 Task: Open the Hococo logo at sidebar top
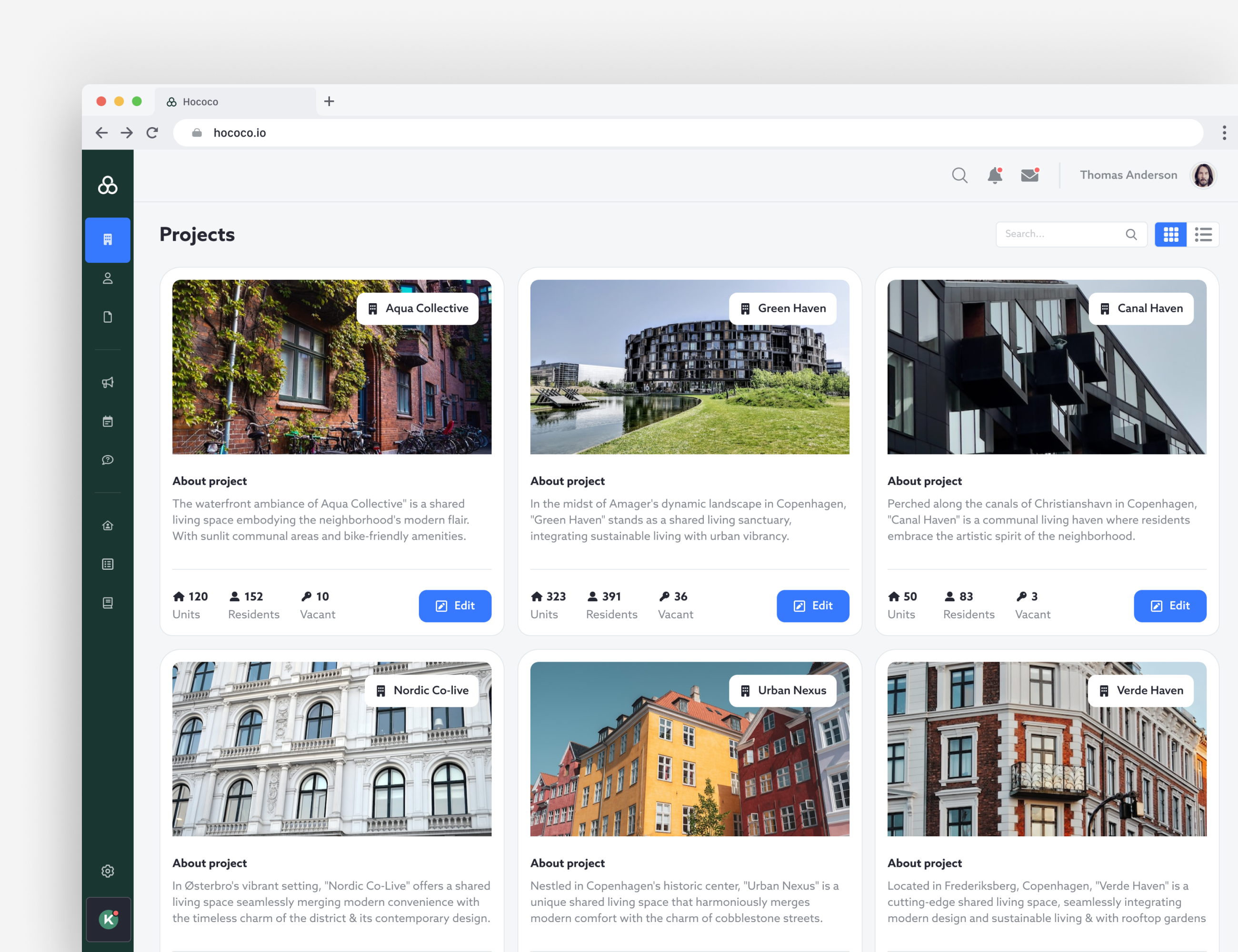(x=108, y=185)
